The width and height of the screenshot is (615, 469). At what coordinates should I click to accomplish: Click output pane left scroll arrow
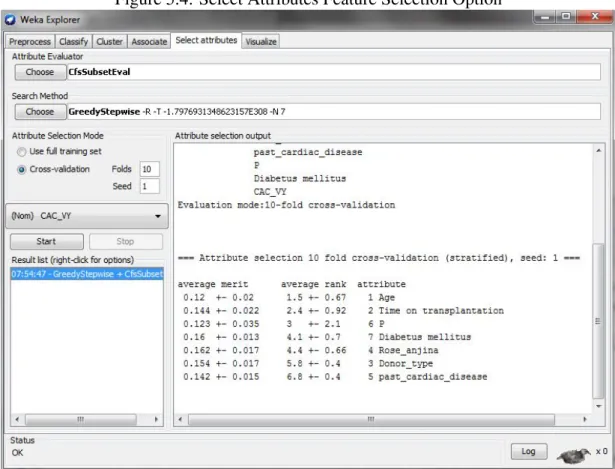pos(180,419)
